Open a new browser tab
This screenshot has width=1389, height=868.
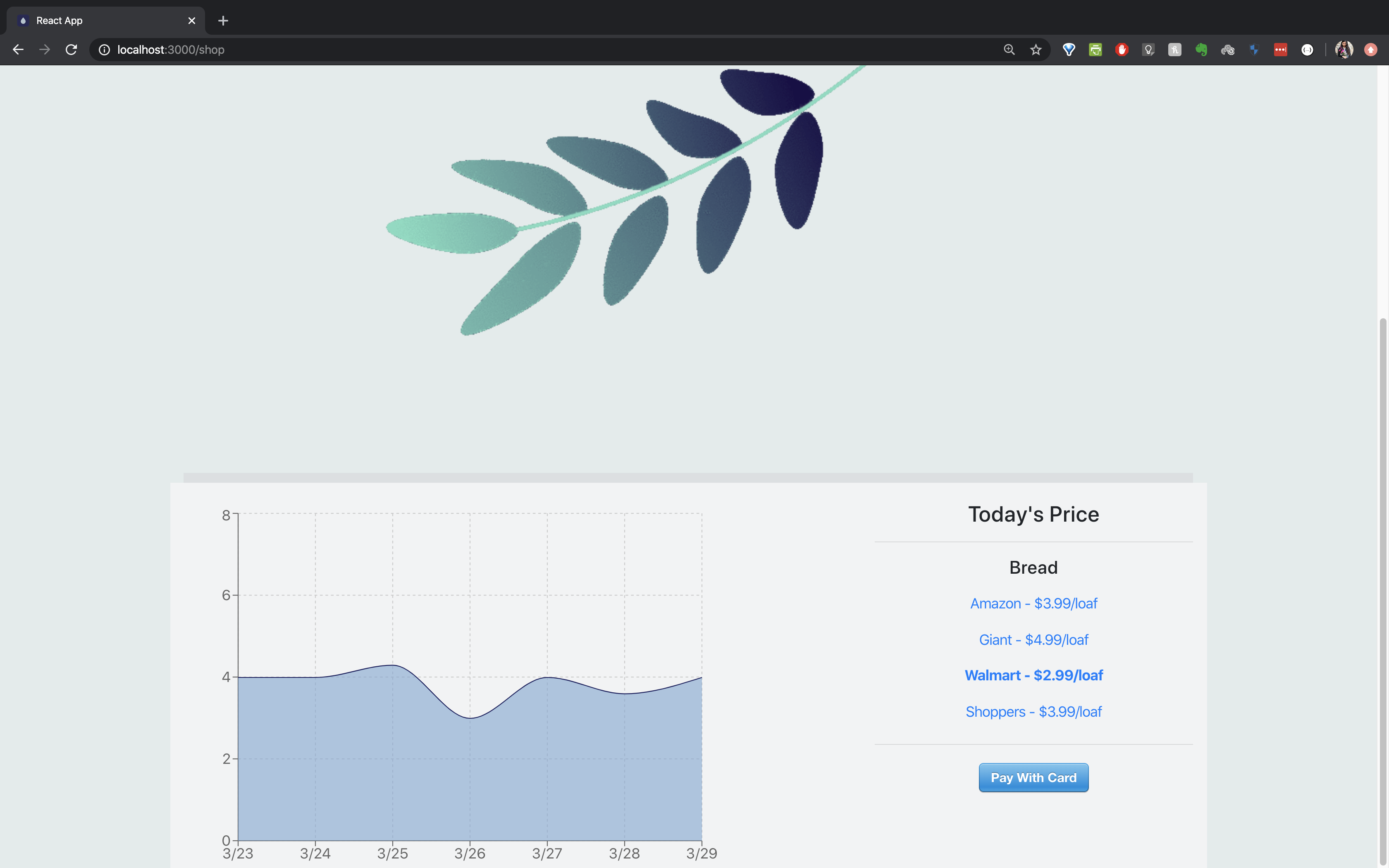pos(223,21)
